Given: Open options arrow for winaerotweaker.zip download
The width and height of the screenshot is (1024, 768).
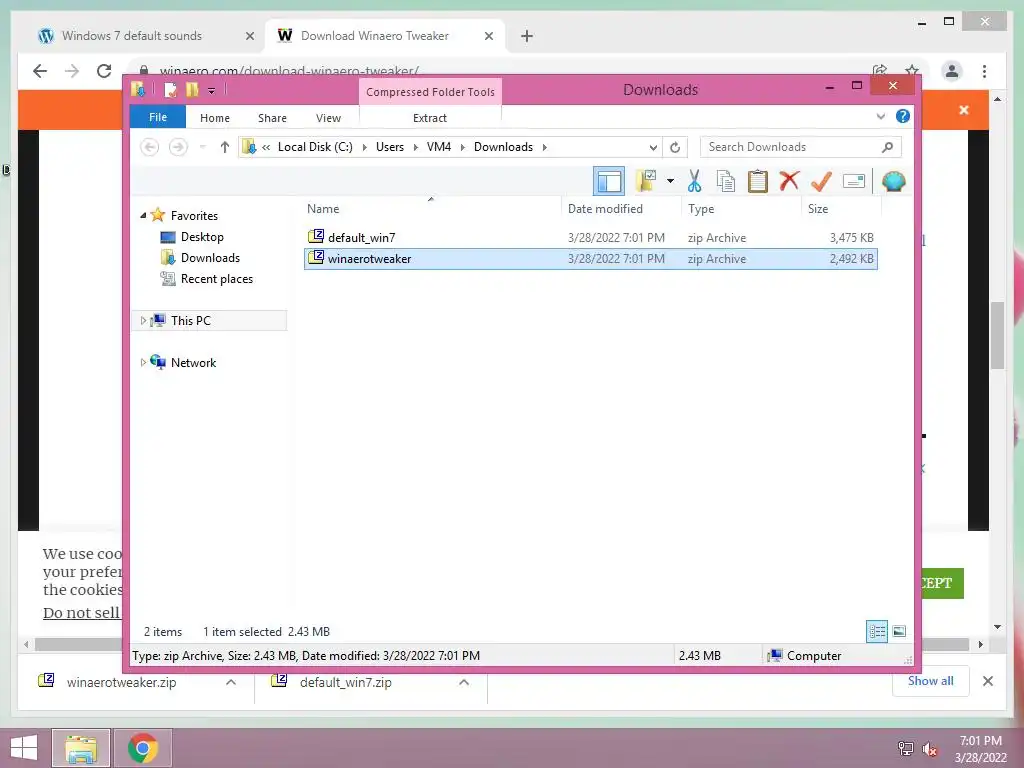Looking at the screenshot, I should pos(231,682).
